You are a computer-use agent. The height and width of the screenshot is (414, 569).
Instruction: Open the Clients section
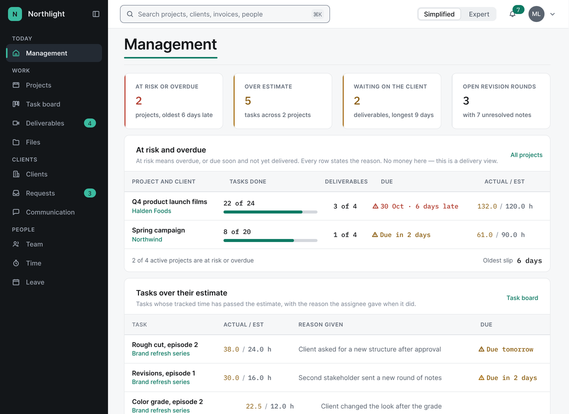(36, 175)
